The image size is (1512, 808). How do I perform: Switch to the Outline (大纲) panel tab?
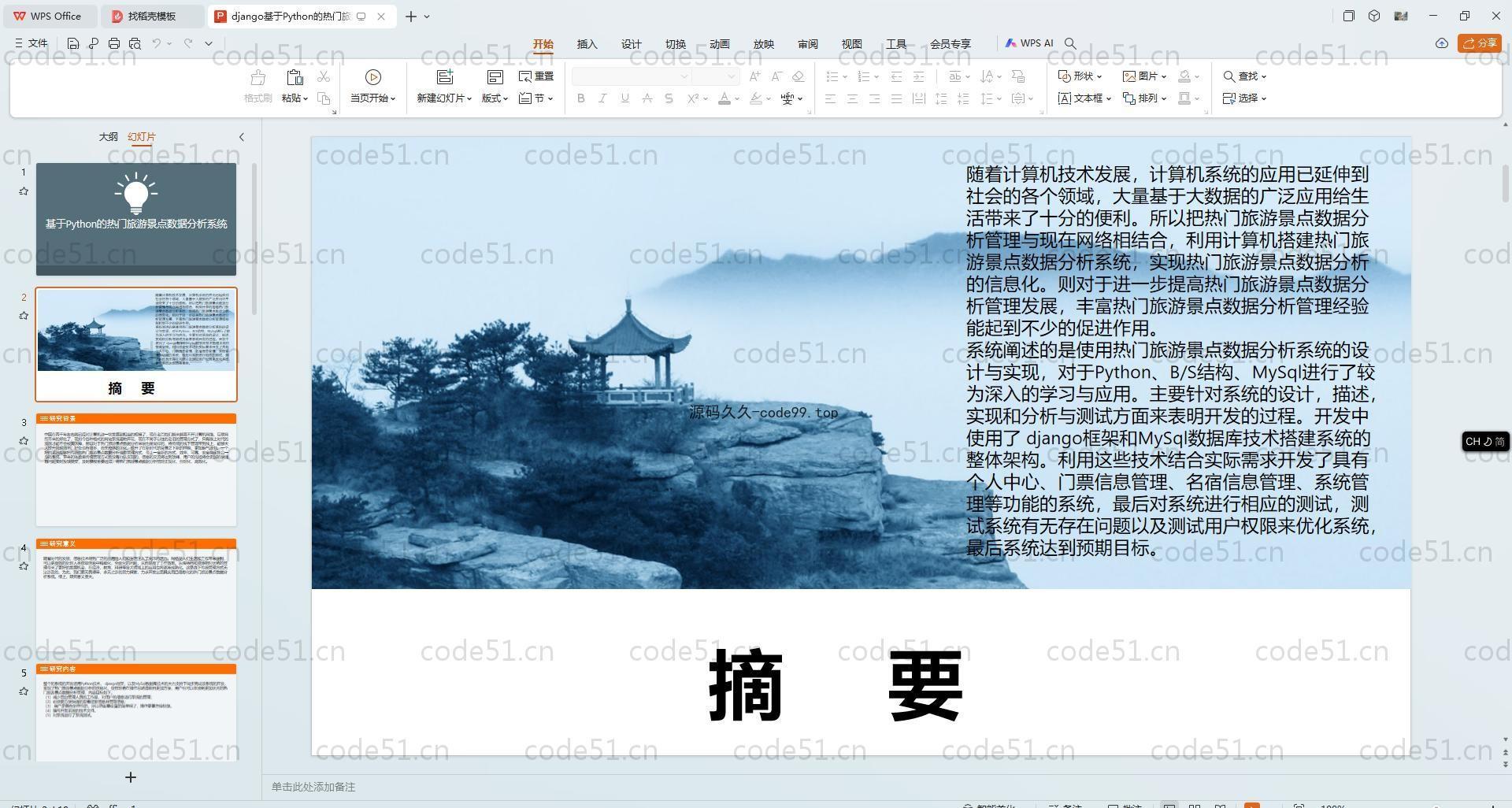pos(108,137)
